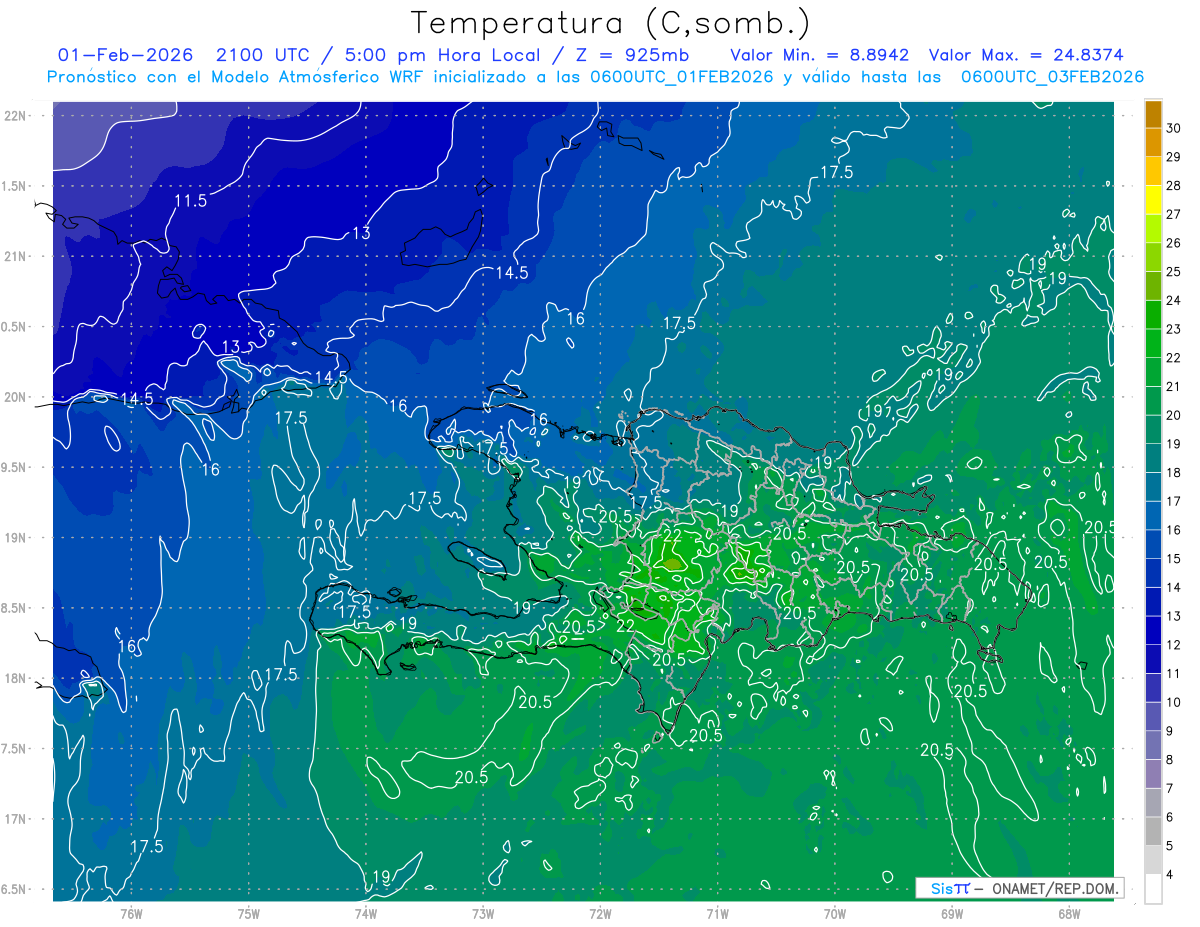The width and height of the screenshot is (1200, 927).
Task: Click the color scale segment between 27 and 28
Action: (x=1153, y=200)
